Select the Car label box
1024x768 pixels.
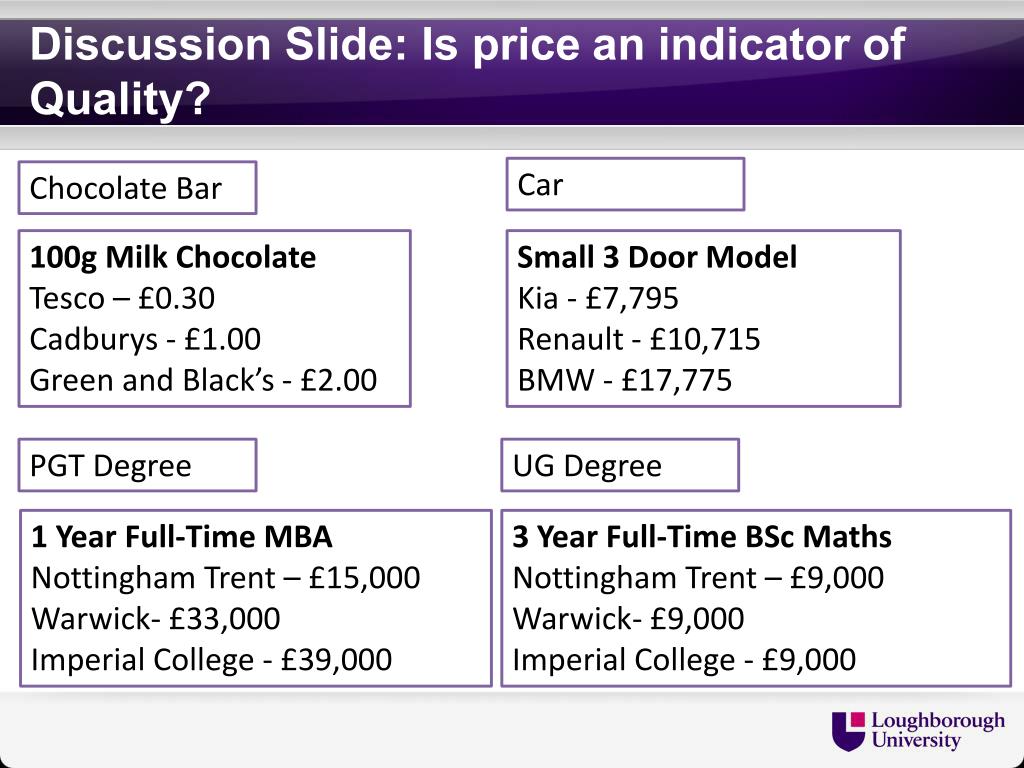pyautogui.click(x=625, y=184)
